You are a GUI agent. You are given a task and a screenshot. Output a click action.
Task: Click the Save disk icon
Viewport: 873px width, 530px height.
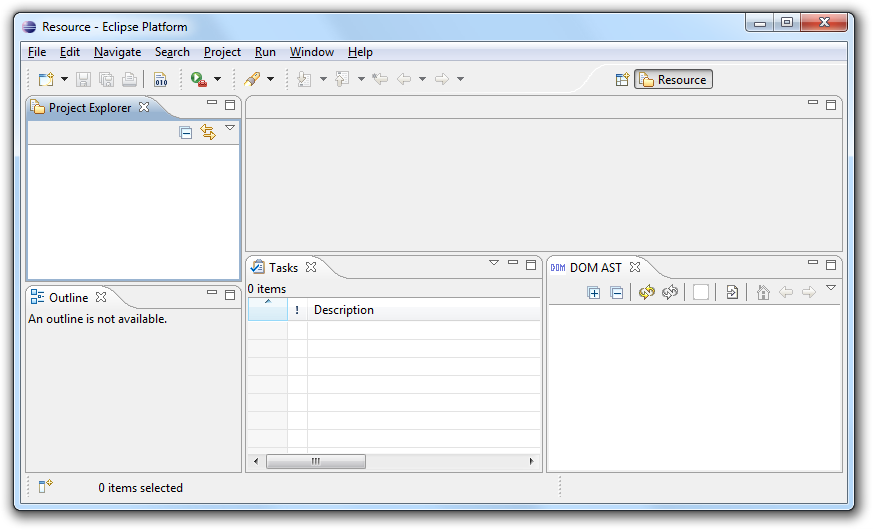click(84, 79)
